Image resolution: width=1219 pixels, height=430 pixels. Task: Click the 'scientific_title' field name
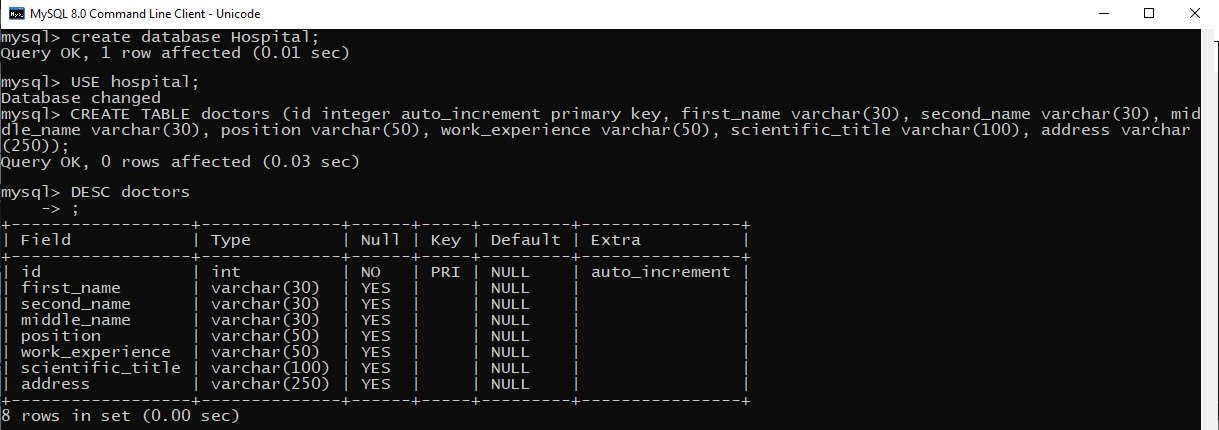point(101,368)
